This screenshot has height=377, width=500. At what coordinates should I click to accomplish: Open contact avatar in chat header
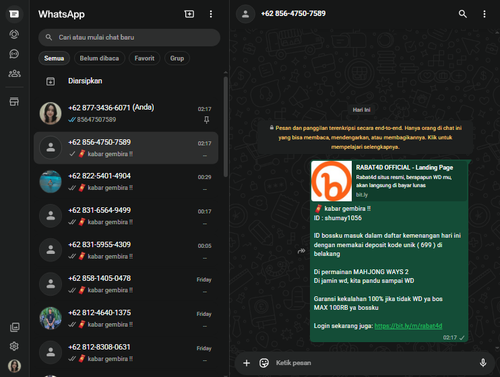tap(245, 14)
